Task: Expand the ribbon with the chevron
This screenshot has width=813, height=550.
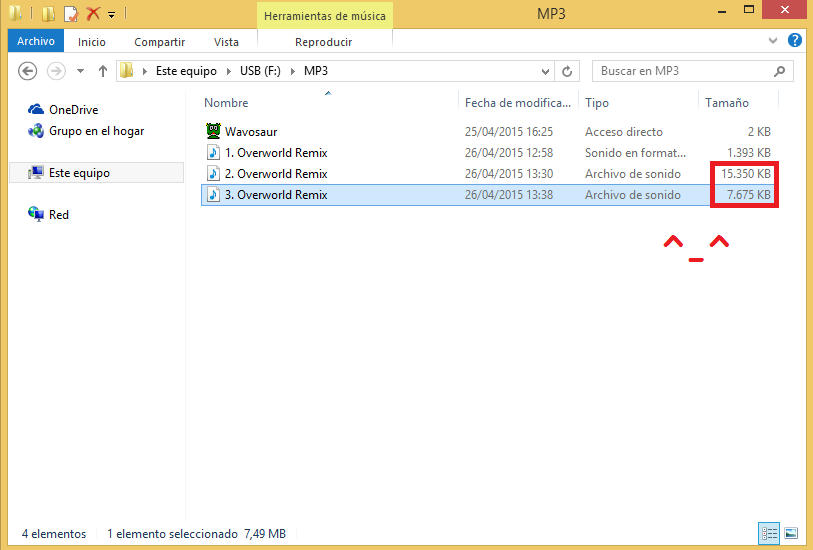Action: point(773,41)
